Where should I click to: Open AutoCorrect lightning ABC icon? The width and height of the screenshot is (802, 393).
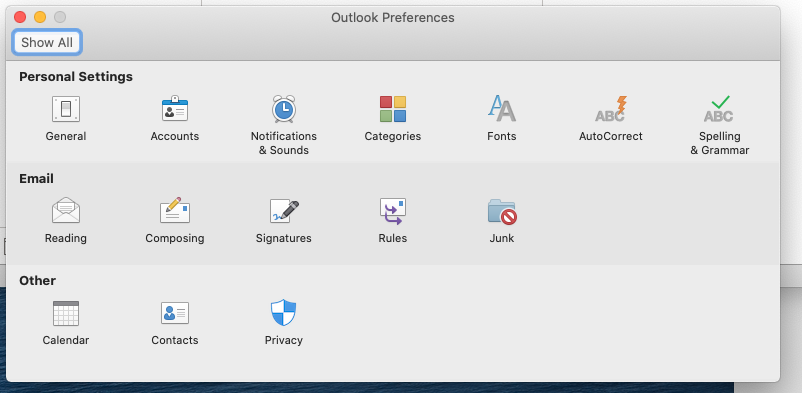pos(610,108)
